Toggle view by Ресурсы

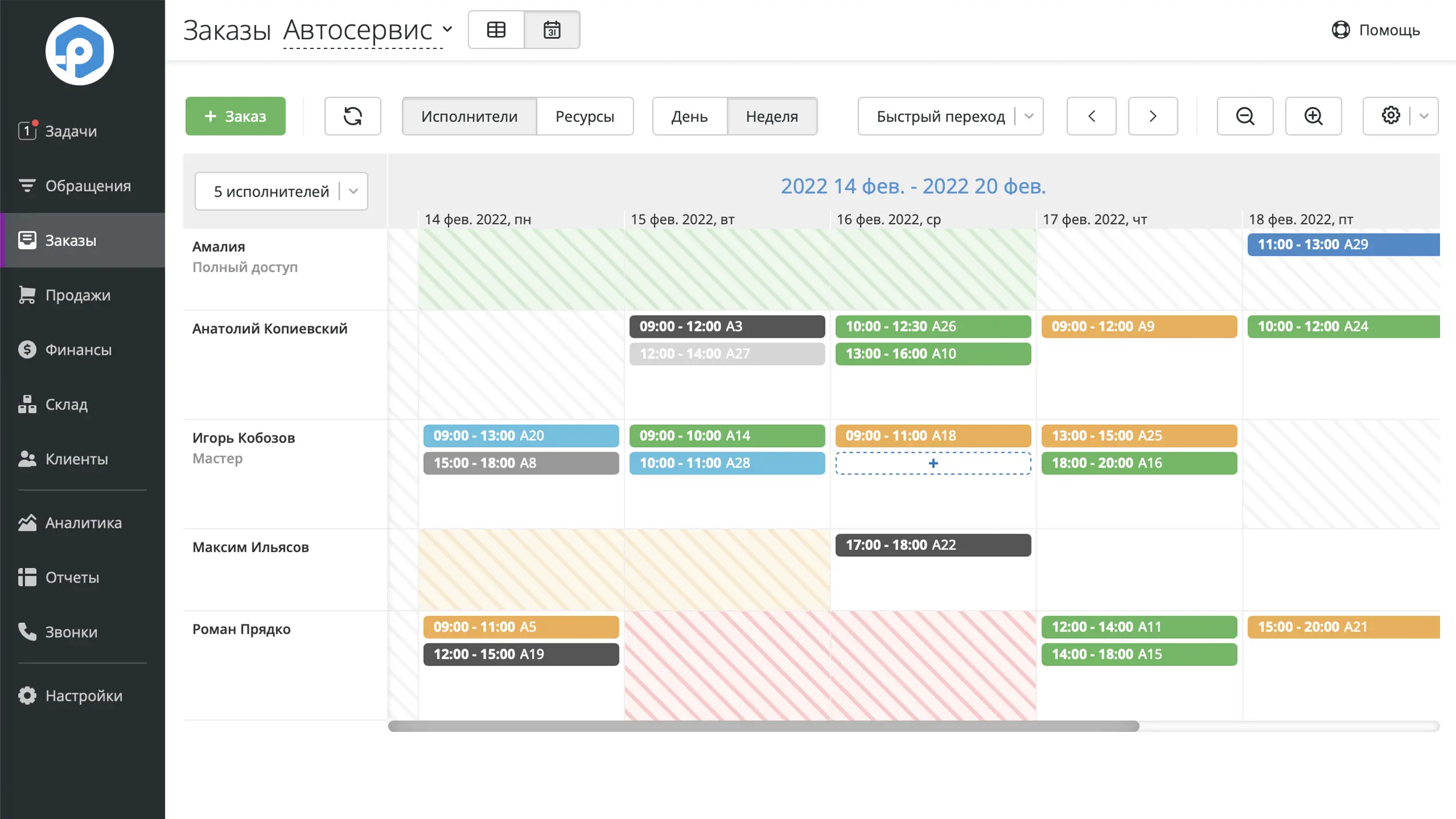pyautogui.click(x=585, y=116)
